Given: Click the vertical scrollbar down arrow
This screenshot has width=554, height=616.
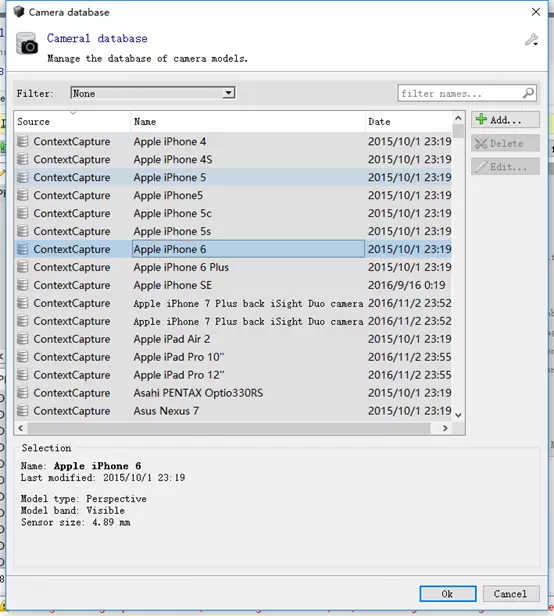Looking at the screenshot, I should click(458, 415).
